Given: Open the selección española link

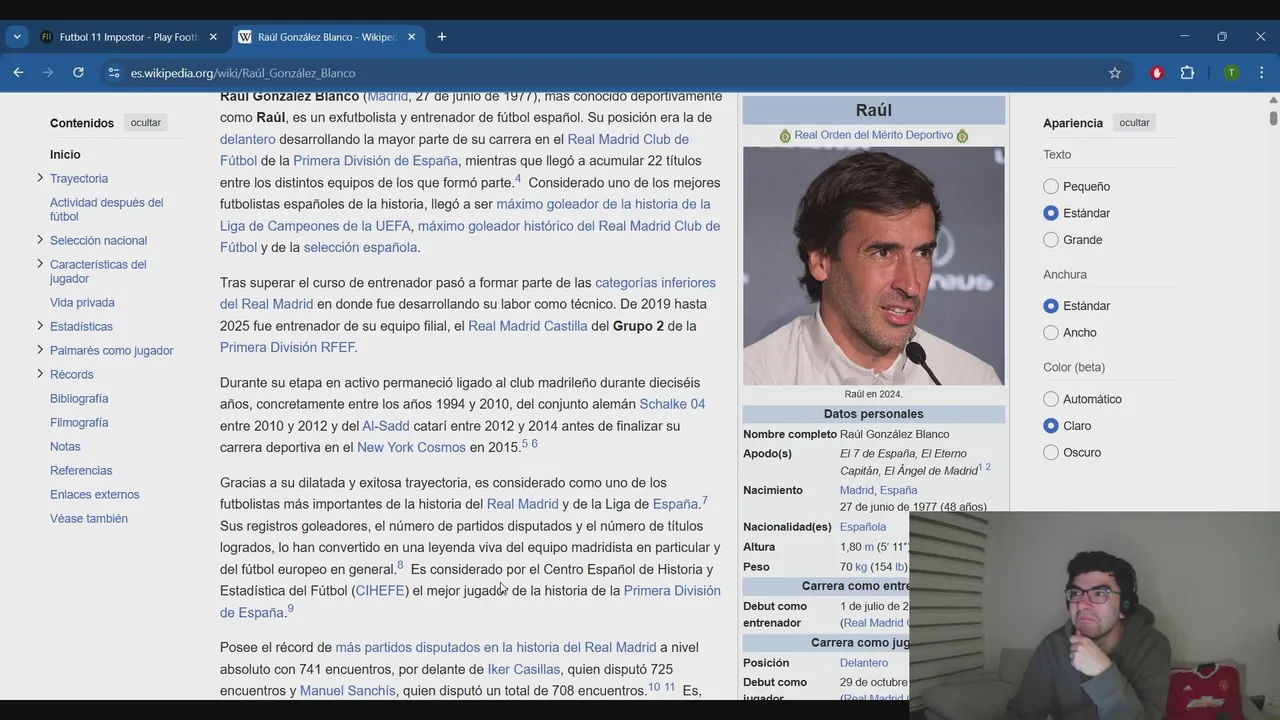Looking at the screenshot, I should (360, 248).
